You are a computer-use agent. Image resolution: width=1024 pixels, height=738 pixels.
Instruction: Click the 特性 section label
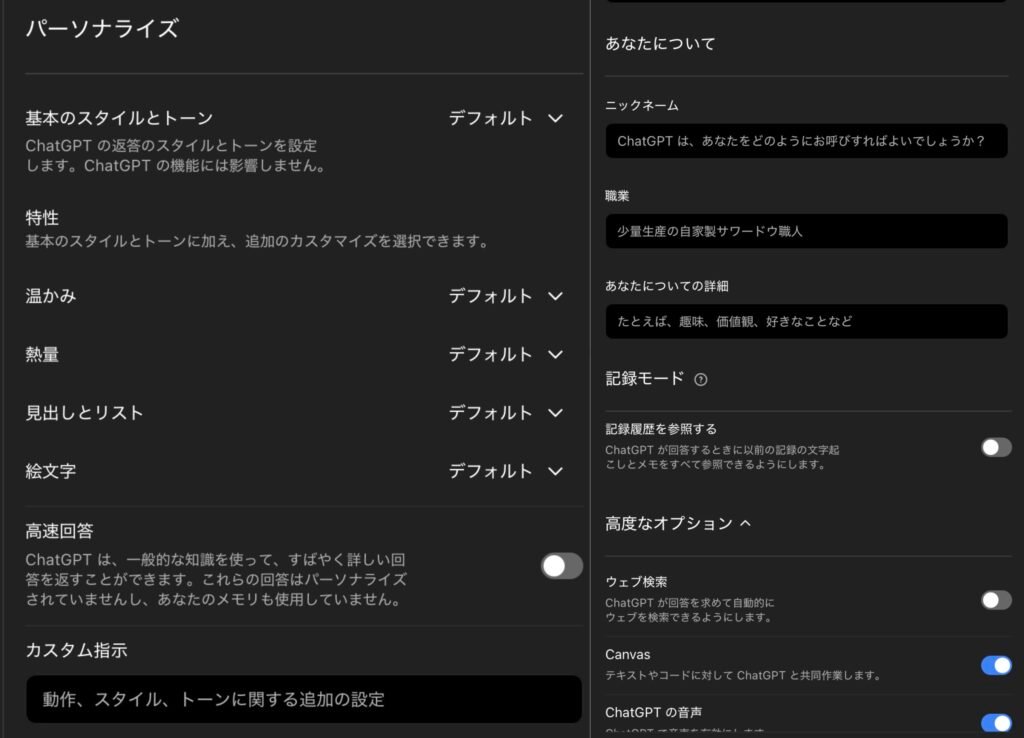coord(42,217)
